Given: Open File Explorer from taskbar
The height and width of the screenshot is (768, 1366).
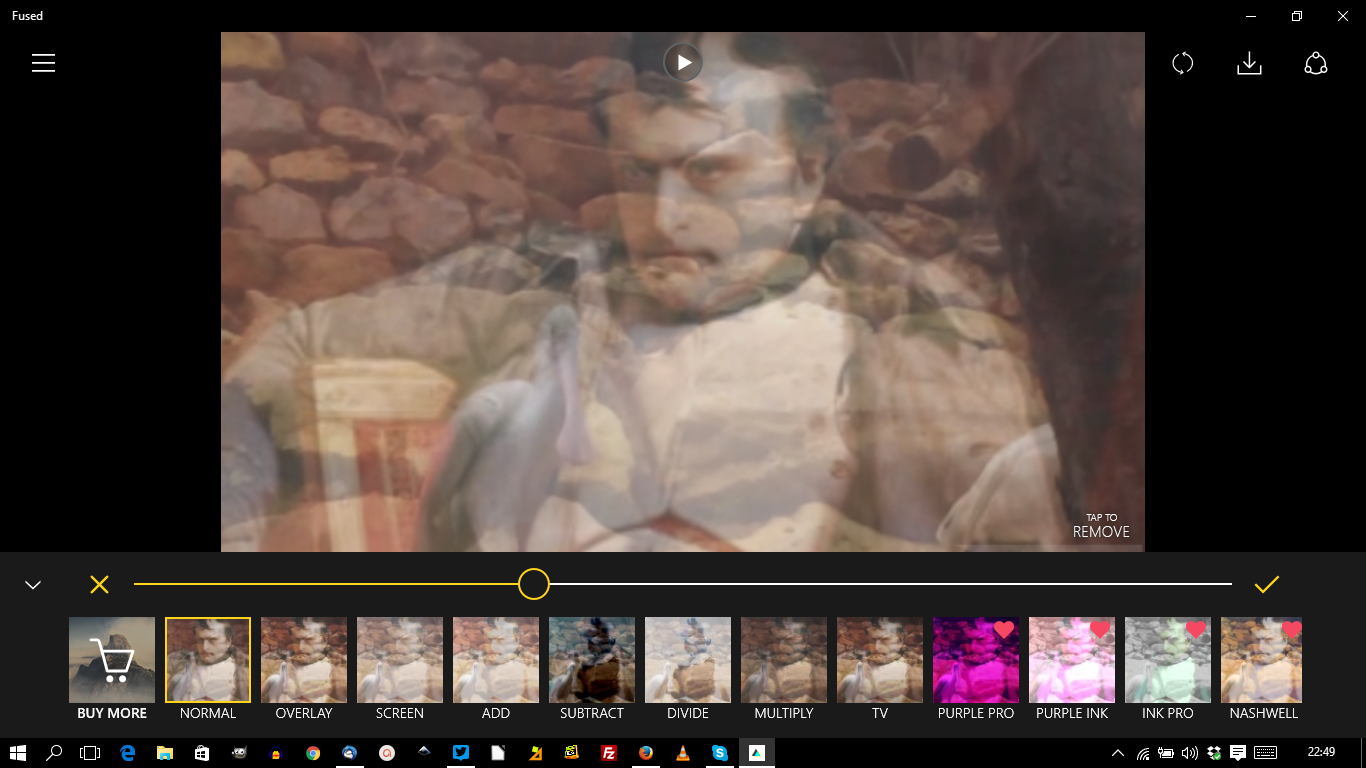Looking at the screenshot, I should pyautogui.click(x=165, y=752).
